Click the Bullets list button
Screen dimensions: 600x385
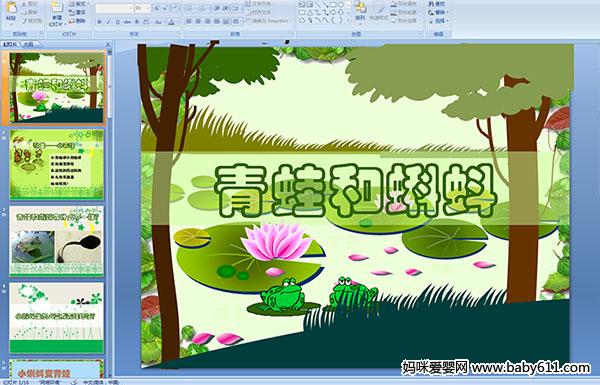click(190, 8)
